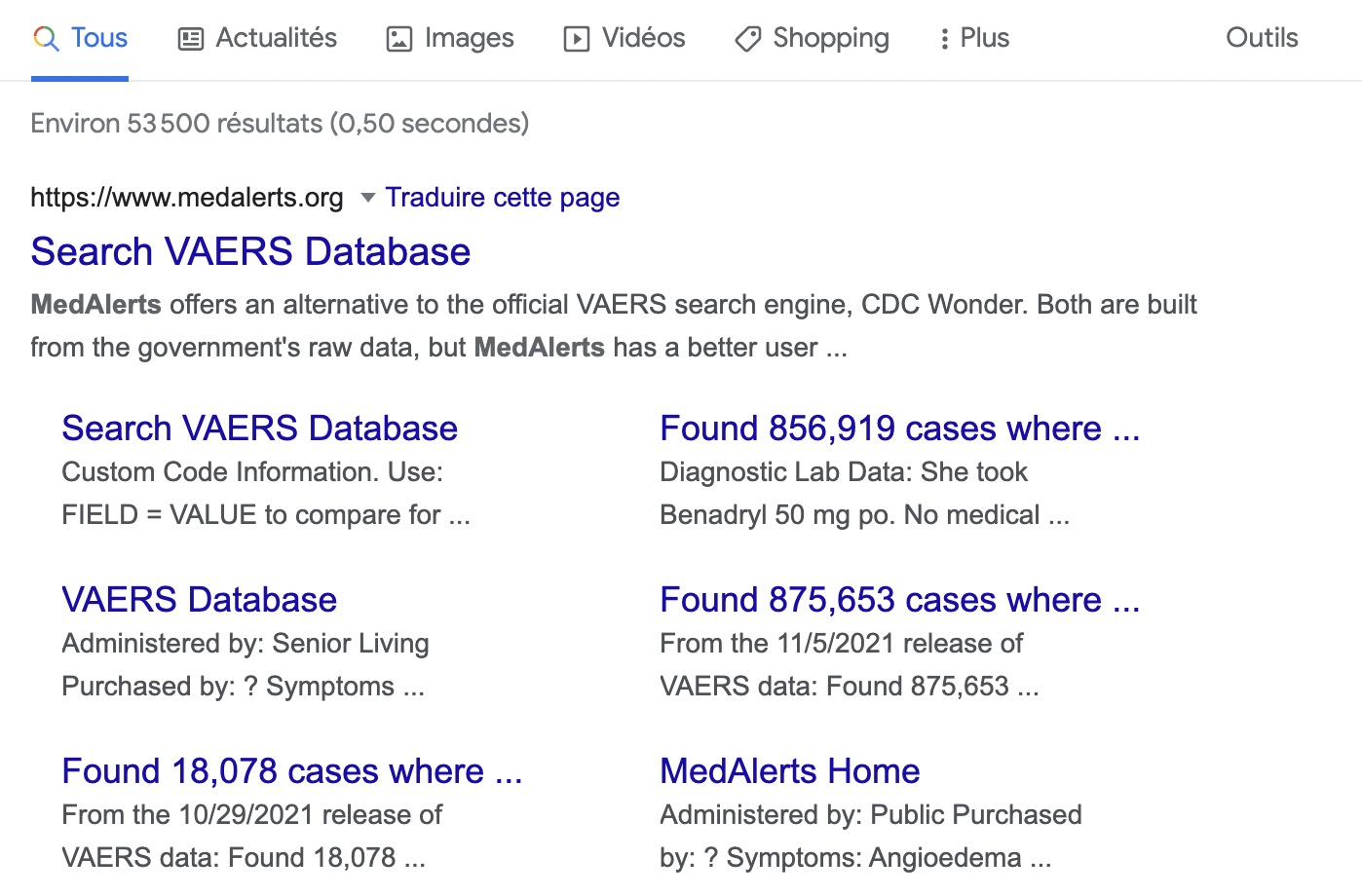
Task: Open the Found 856,919 cases sitelink
Action: pos(899,429)
